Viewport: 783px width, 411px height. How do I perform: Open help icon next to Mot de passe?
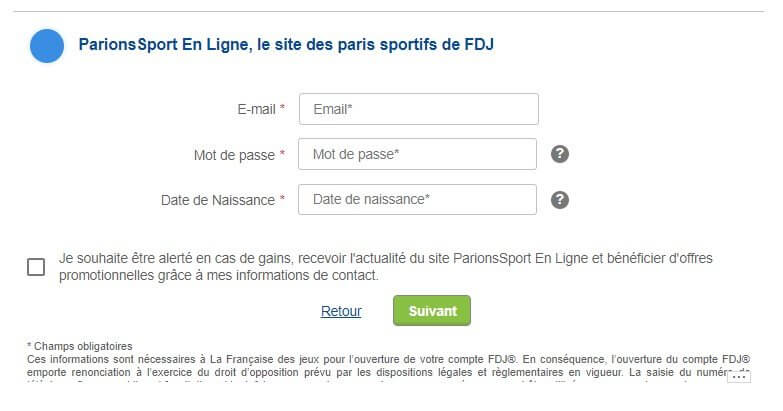pyautogui.click(x=560, y=154)
